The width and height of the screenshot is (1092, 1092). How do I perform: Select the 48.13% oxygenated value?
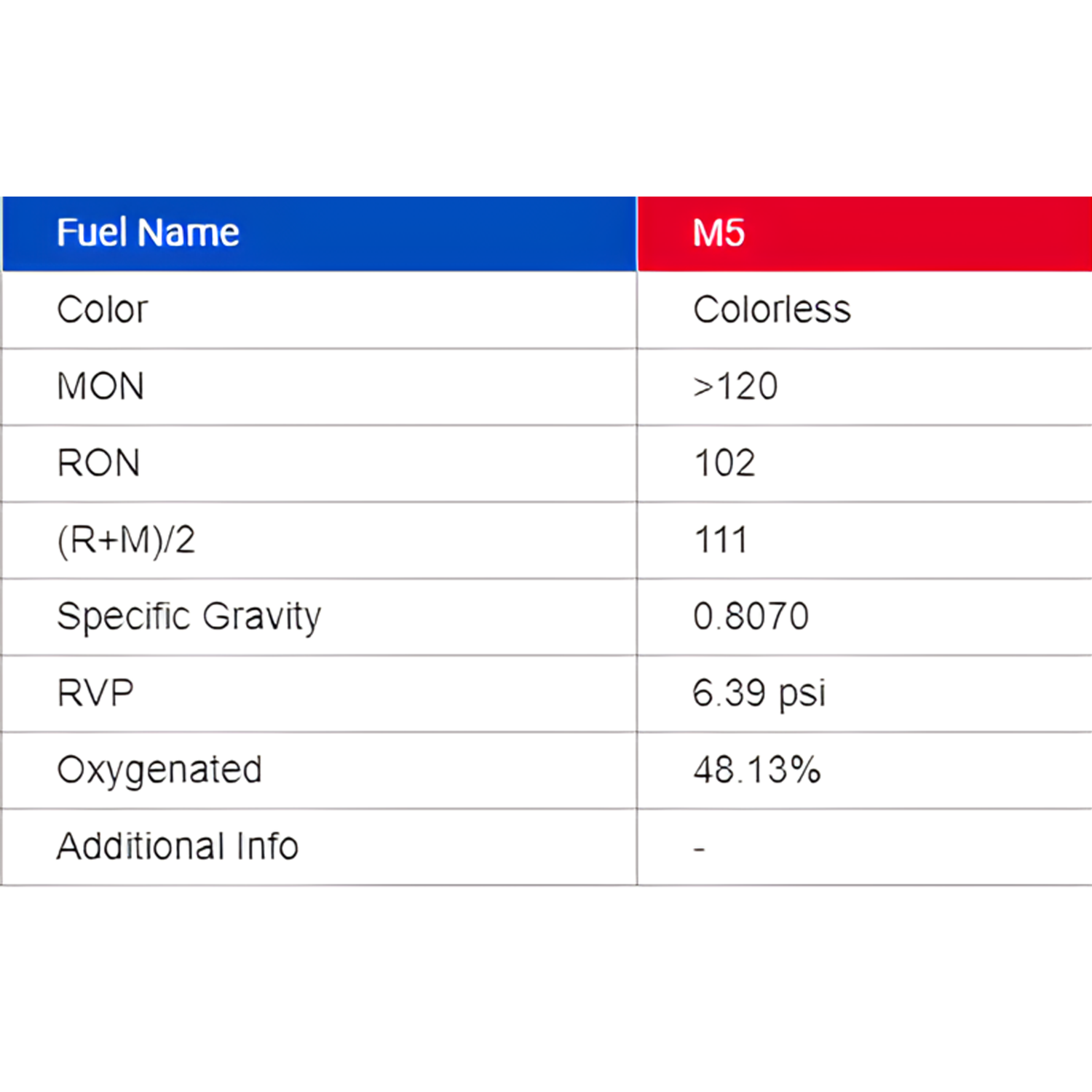[x=757, y=770]
